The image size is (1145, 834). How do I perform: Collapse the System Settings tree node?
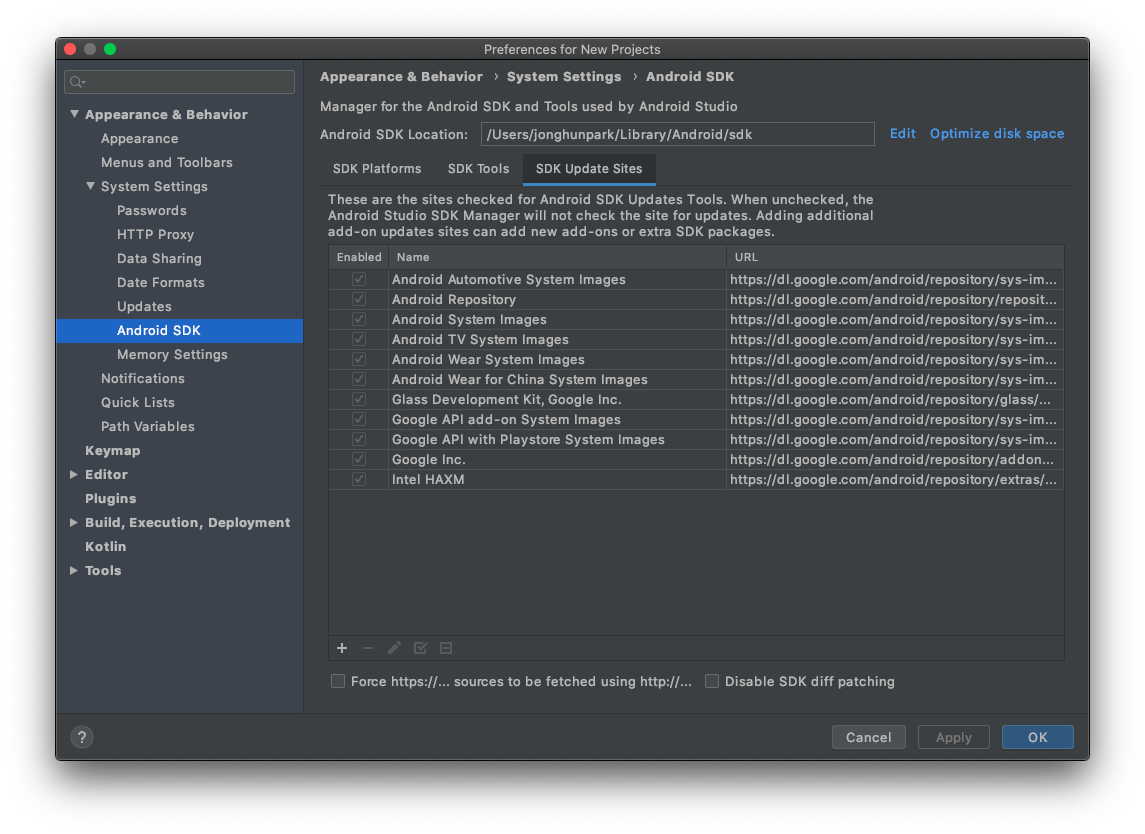coord(90,186)
